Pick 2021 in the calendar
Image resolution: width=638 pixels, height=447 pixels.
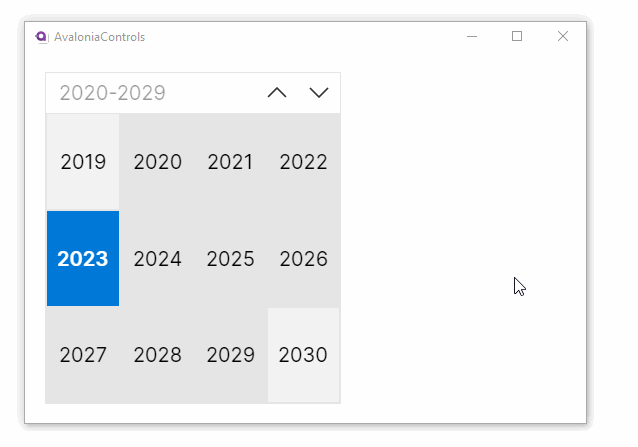pos(230,162)
